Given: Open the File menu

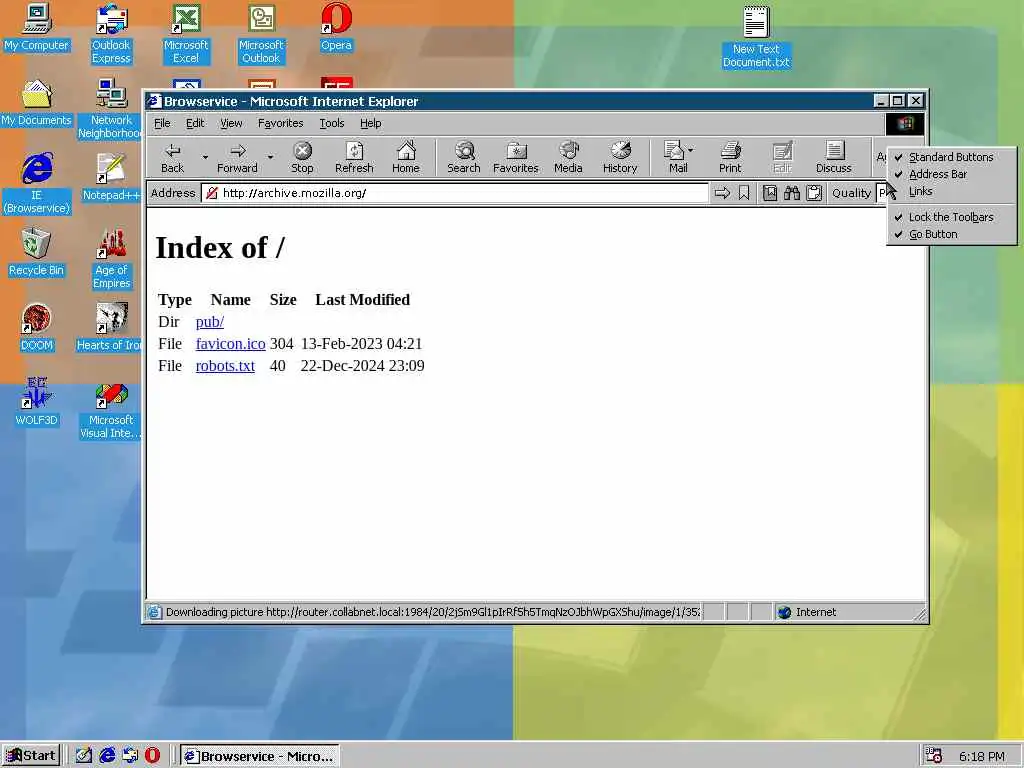Looking at the screenshot, I should pos(162,123).
